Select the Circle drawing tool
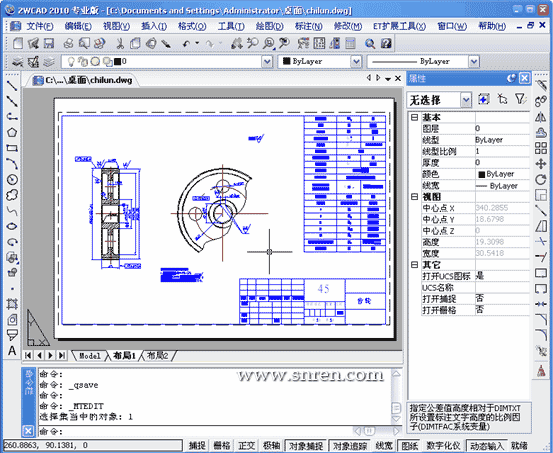This screenshot has height=453, width=553. [x=12, y=180]
